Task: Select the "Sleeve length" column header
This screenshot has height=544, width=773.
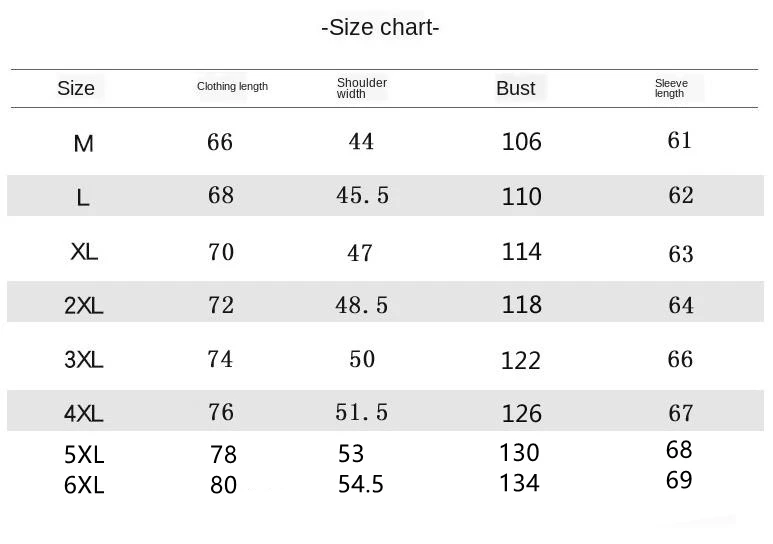Action: point(671,88)
